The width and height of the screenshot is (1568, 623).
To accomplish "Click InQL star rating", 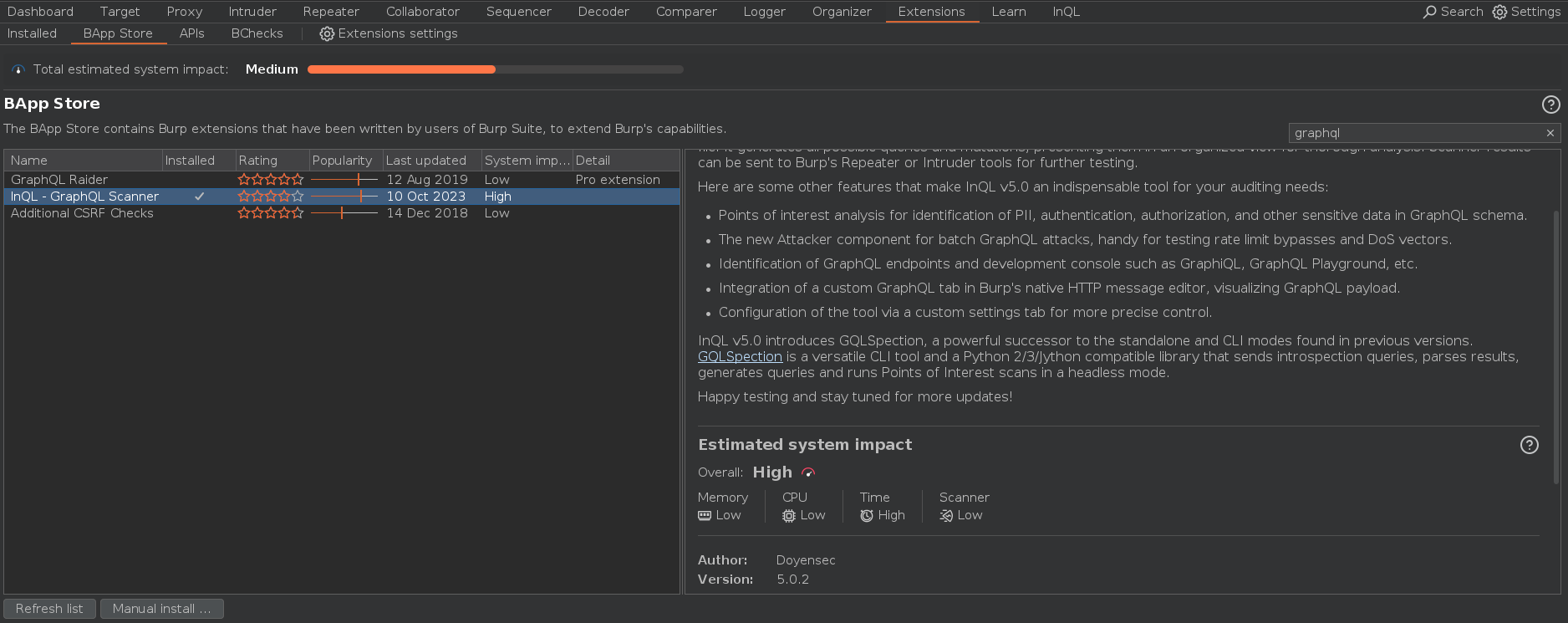I will (x=271, y=197).
